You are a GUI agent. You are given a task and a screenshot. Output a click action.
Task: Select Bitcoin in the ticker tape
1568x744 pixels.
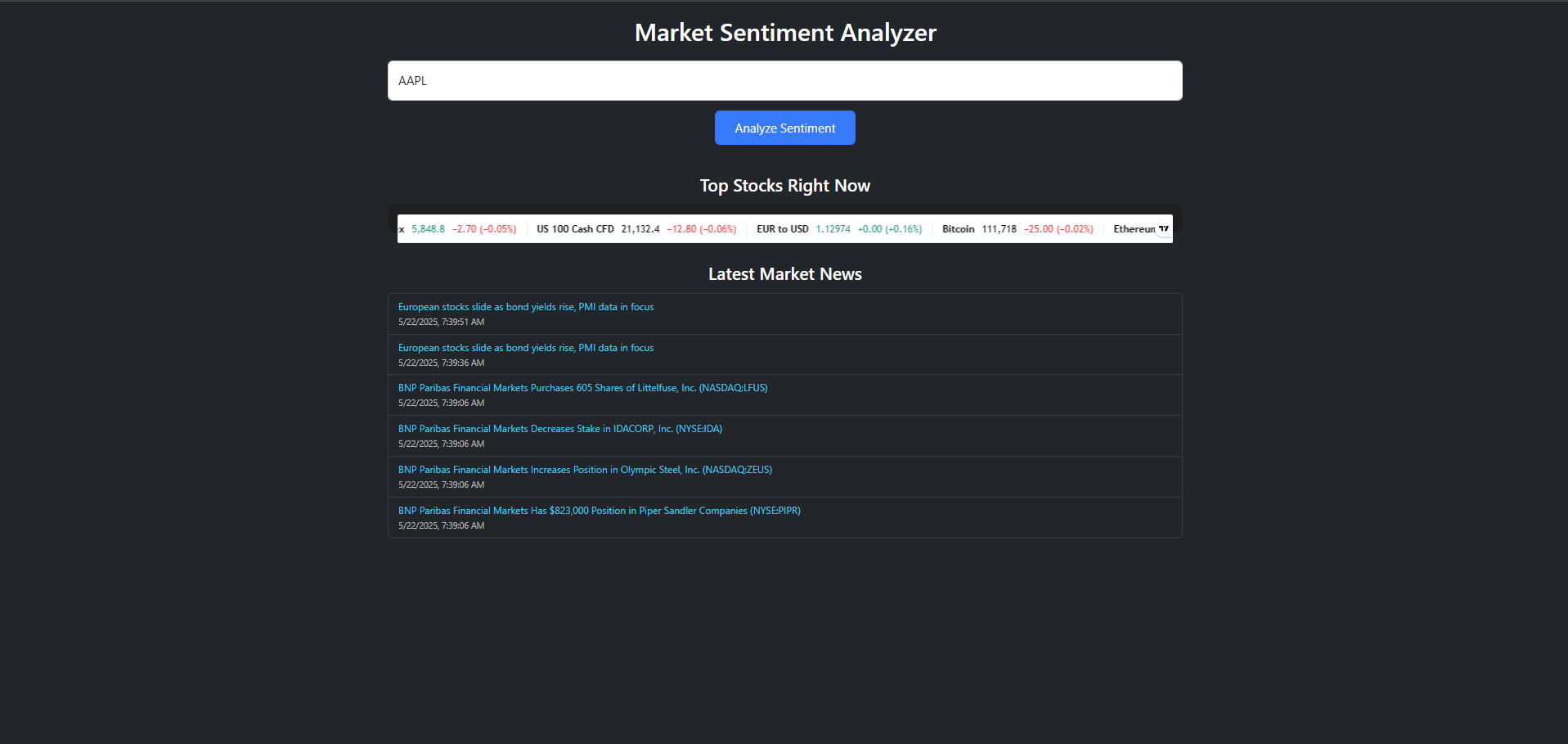959,229
